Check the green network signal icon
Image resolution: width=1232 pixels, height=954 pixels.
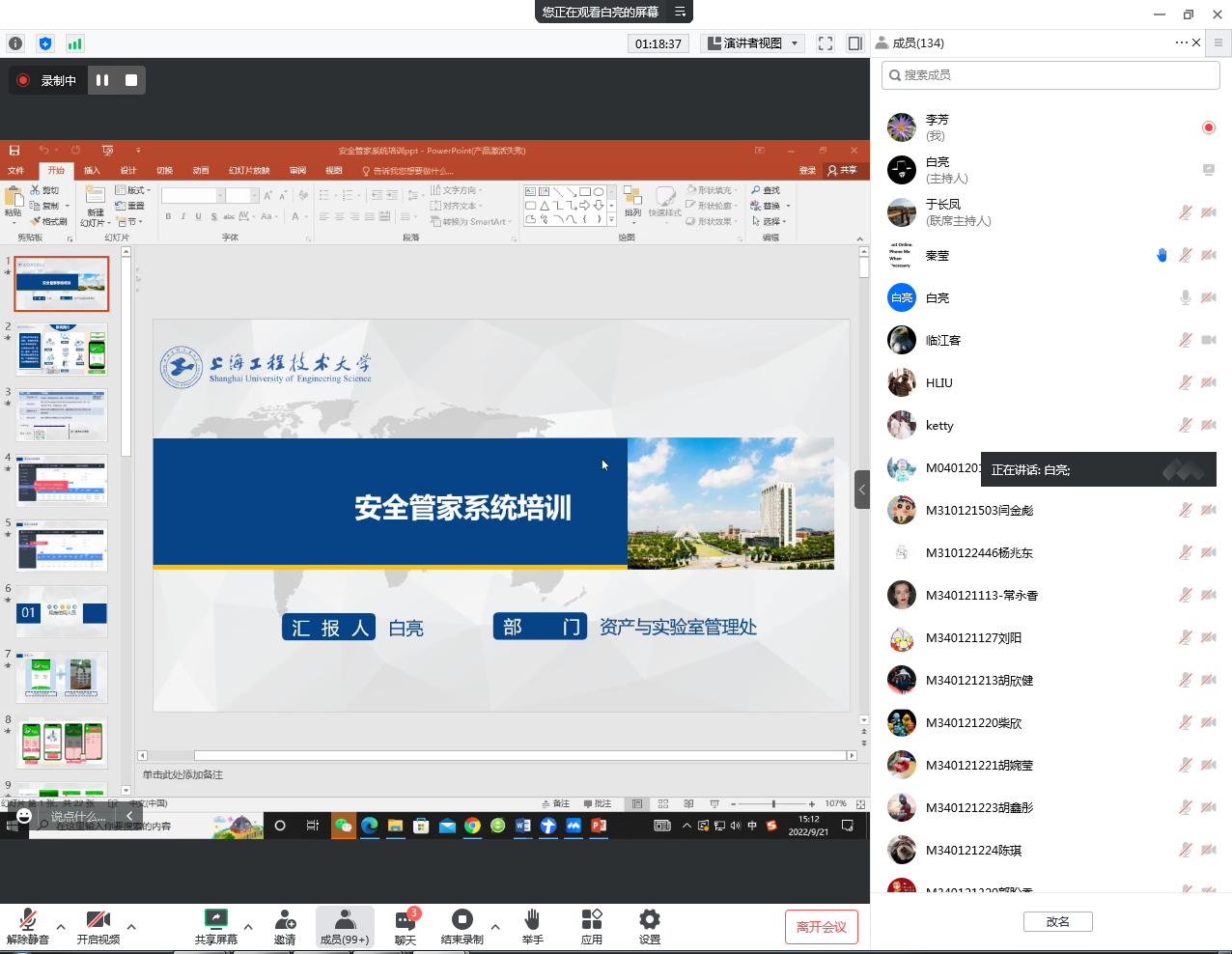click(74, 43)
